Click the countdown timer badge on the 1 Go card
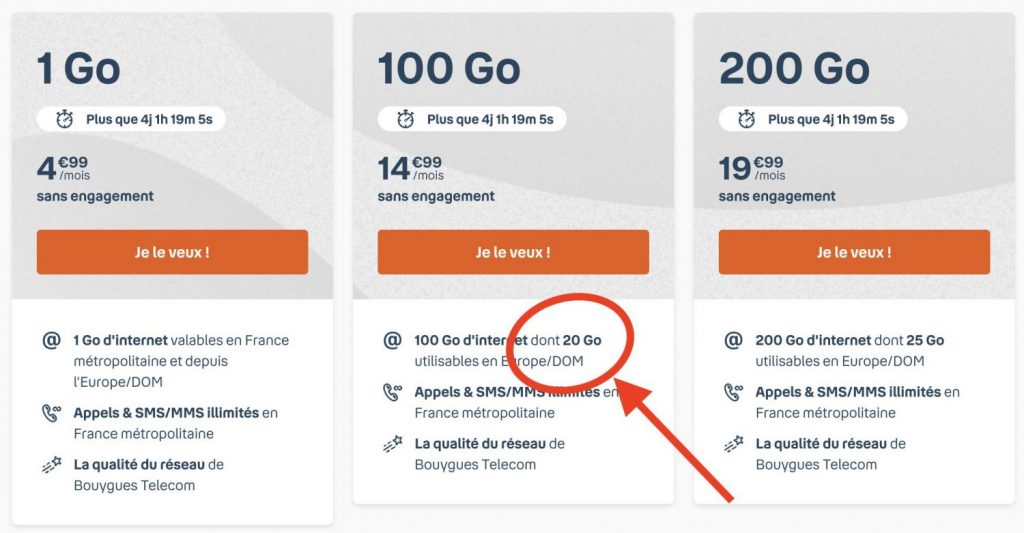 pos(131,119)
